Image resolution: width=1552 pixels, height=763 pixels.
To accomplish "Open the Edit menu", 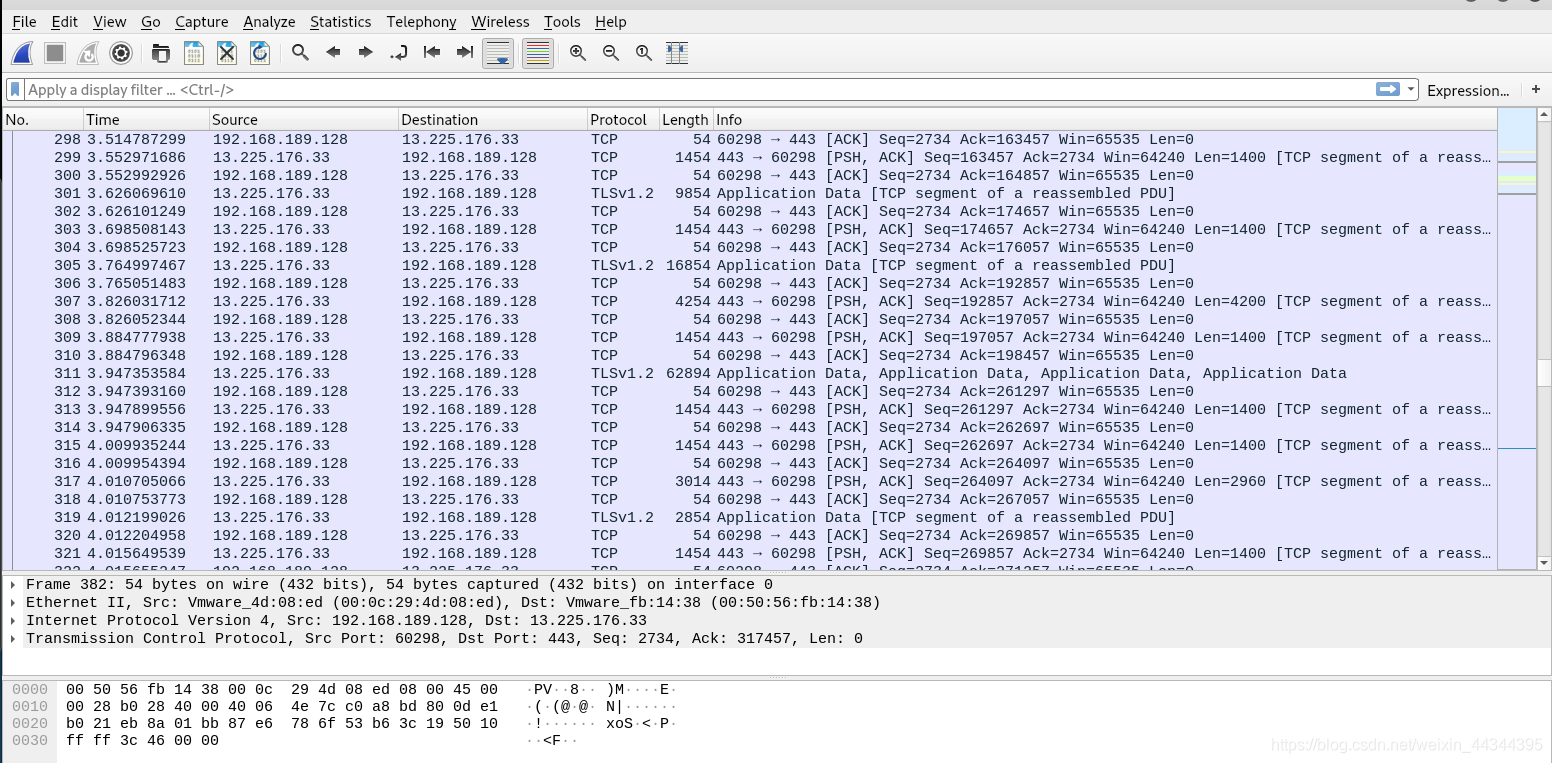I will point(65,21).
